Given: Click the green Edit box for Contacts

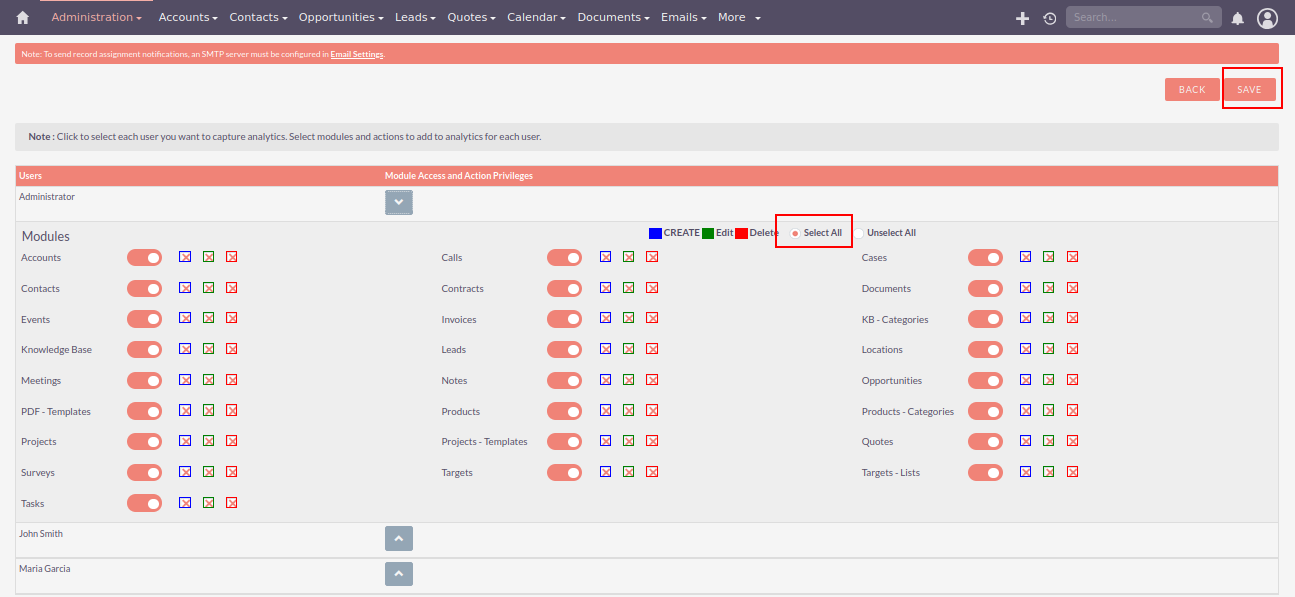Looking at the screenshot, I should 208,288.
